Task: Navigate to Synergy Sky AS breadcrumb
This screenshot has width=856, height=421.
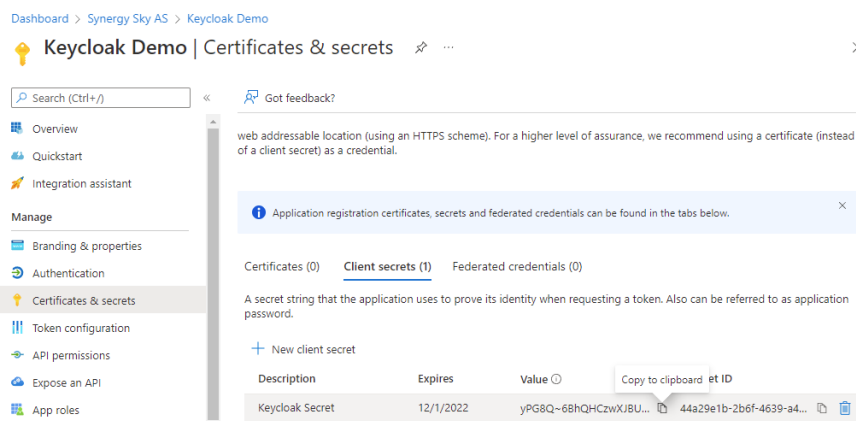Action: pyautogui.click(x=128, y=19)
